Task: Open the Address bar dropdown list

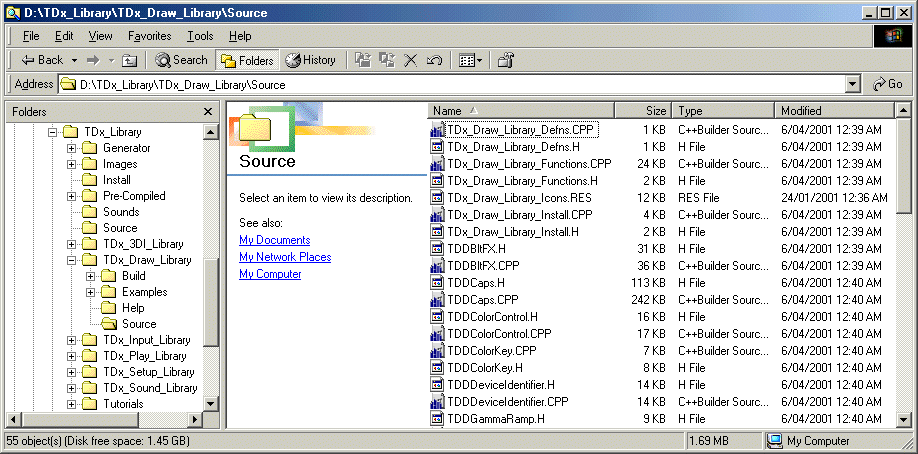Action: (853, 85)
